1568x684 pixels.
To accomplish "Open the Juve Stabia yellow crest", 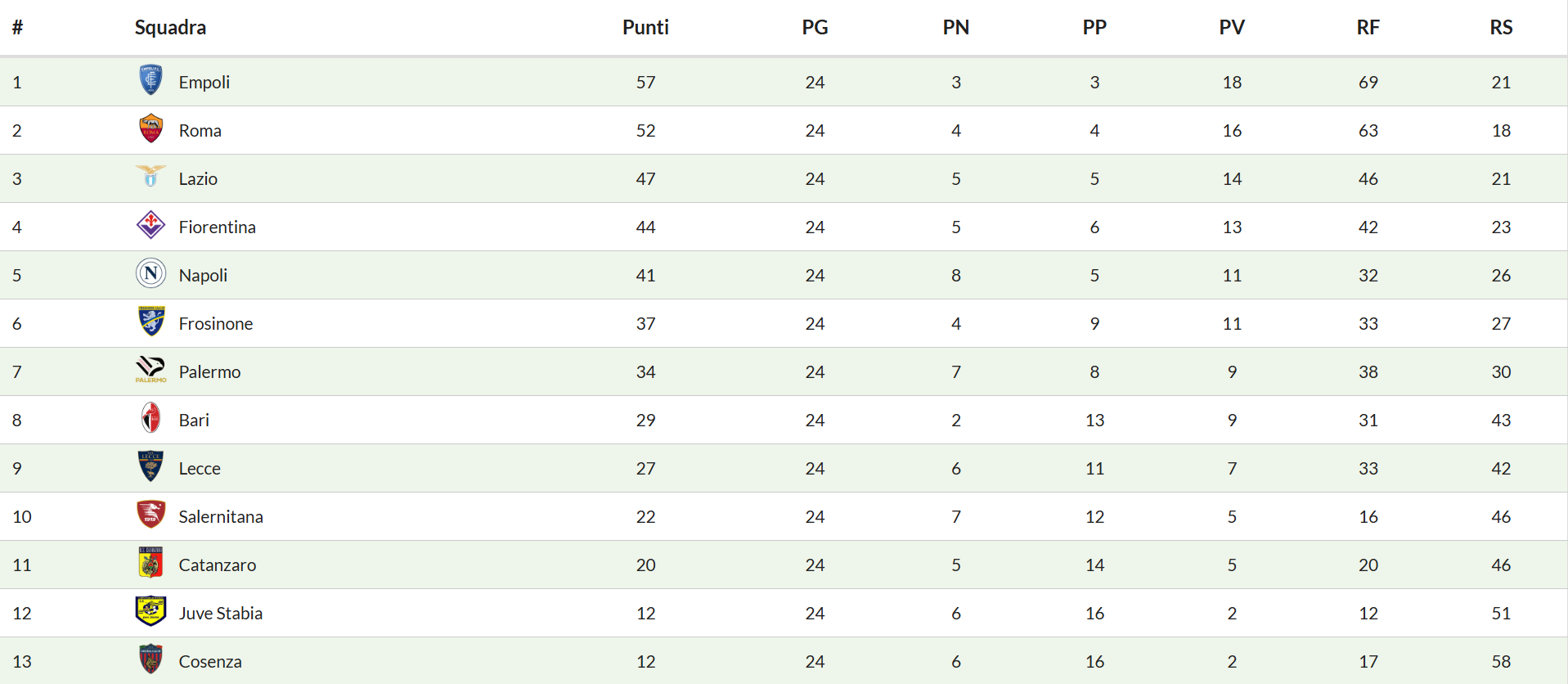I will coord(151,611).
